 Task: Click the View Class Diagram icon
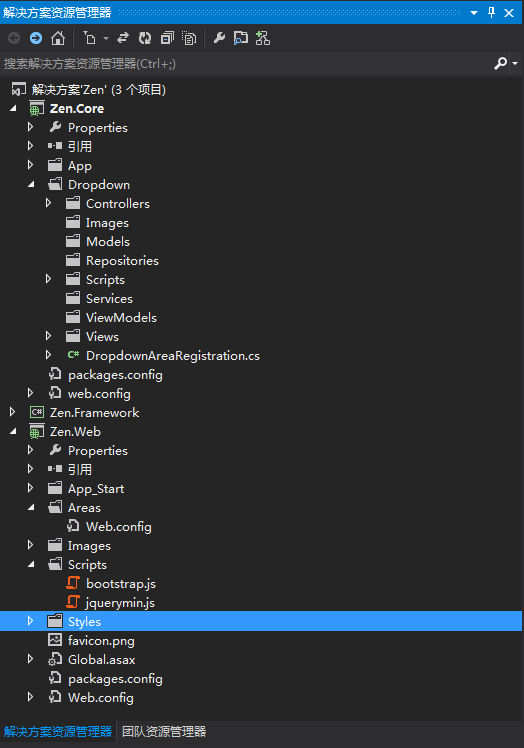263,38
